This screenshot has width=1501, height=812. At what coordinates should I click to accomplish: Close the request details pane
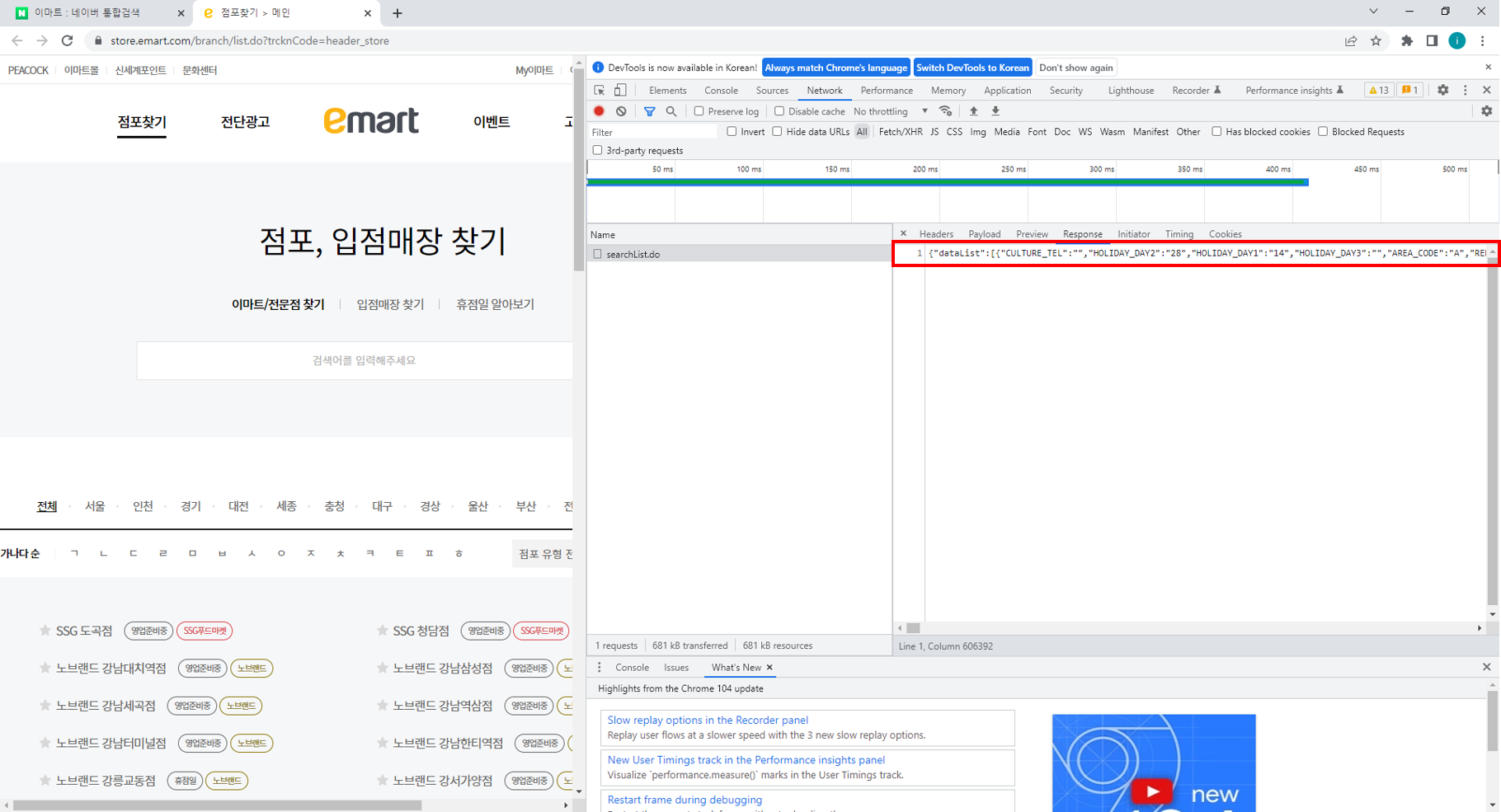tap(904, 233)
